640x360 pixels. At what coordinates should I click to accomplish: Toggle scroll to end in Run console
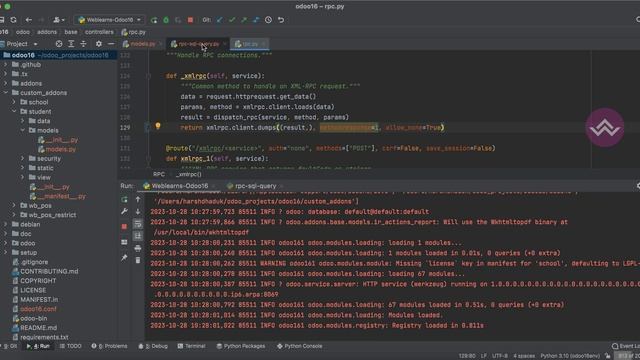tap(138, 236)
